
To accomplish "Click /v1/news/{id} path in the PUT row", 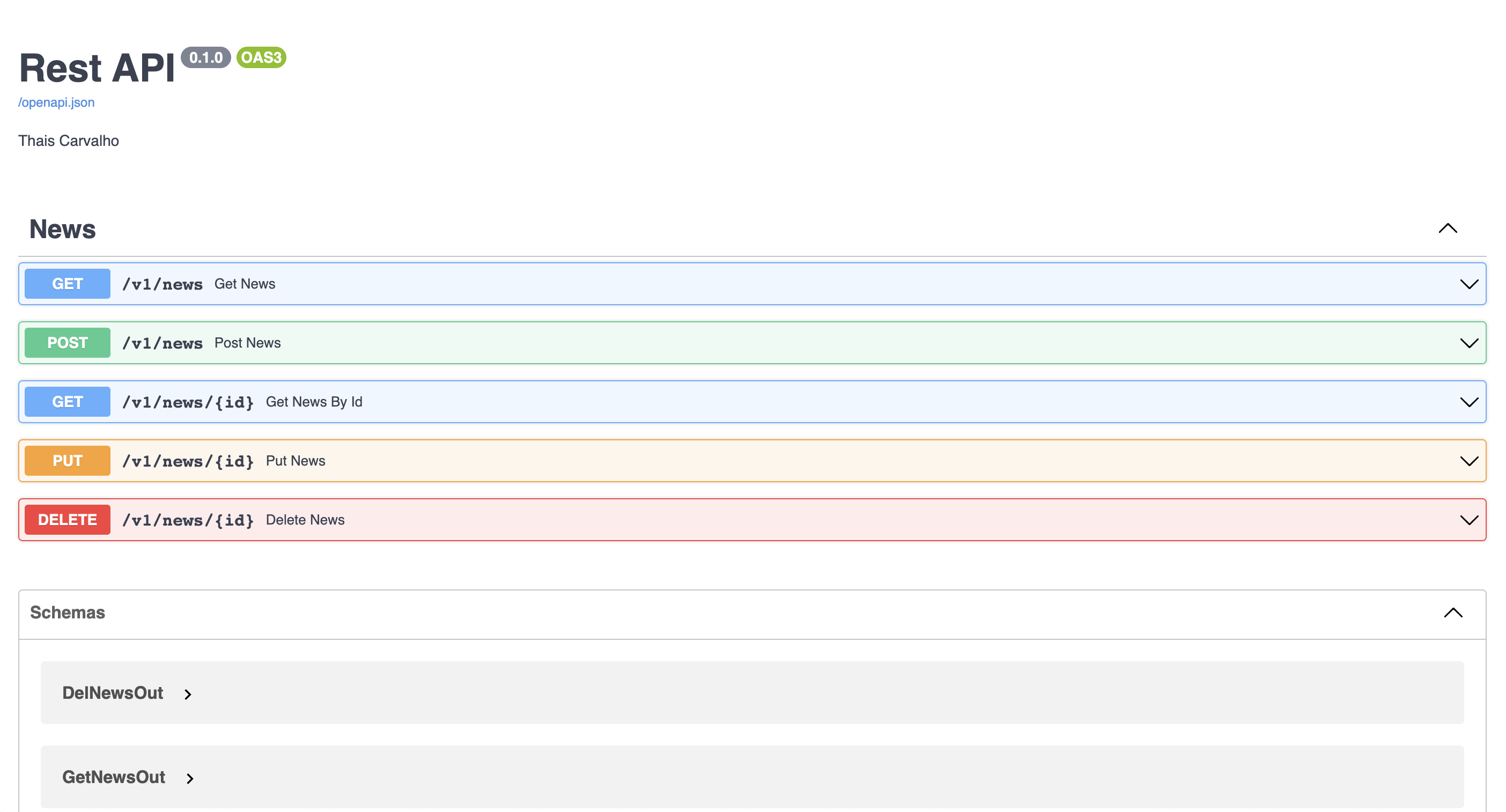I will 188,461.
